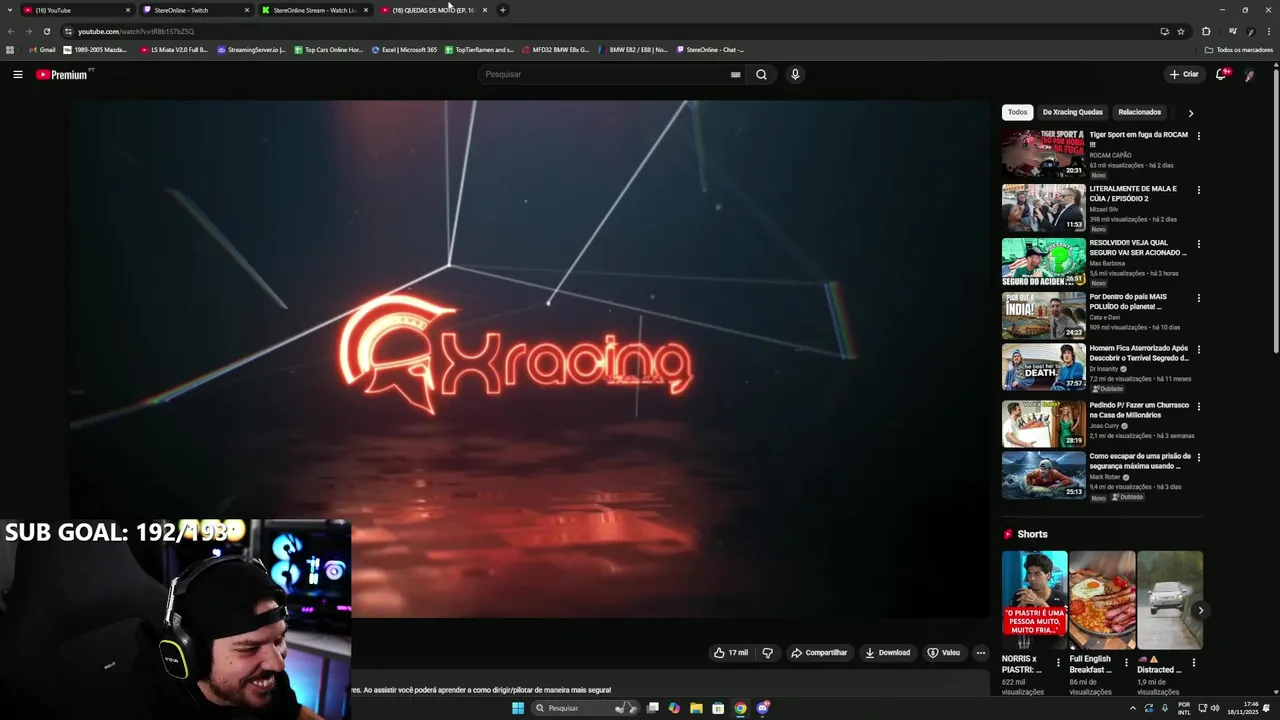This screenshot has width=1280, height=720.
Task: Open Discord from the taskbar
Action: (763, 708)
